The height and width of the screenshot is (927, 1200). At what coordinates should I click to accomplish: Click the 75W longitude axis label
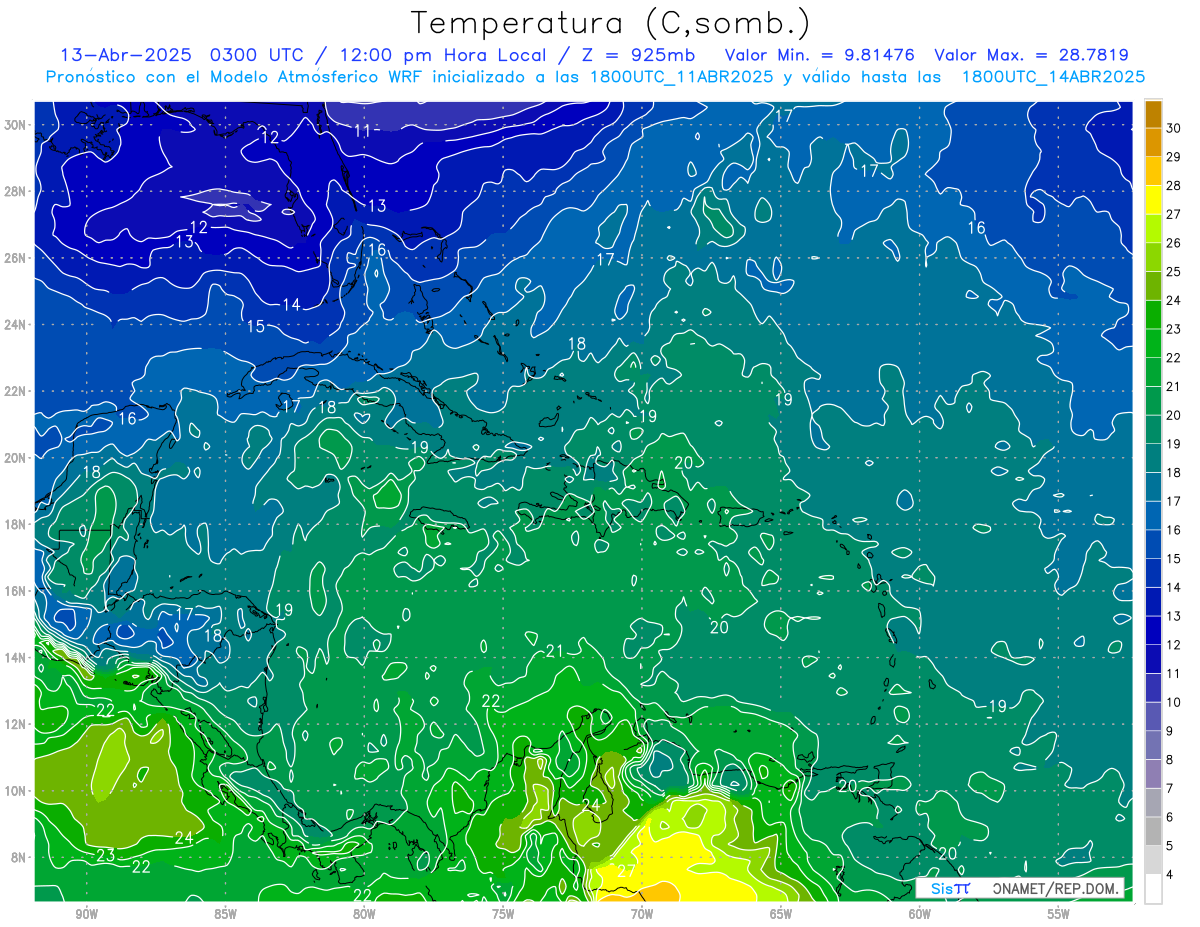coord(503,914)
